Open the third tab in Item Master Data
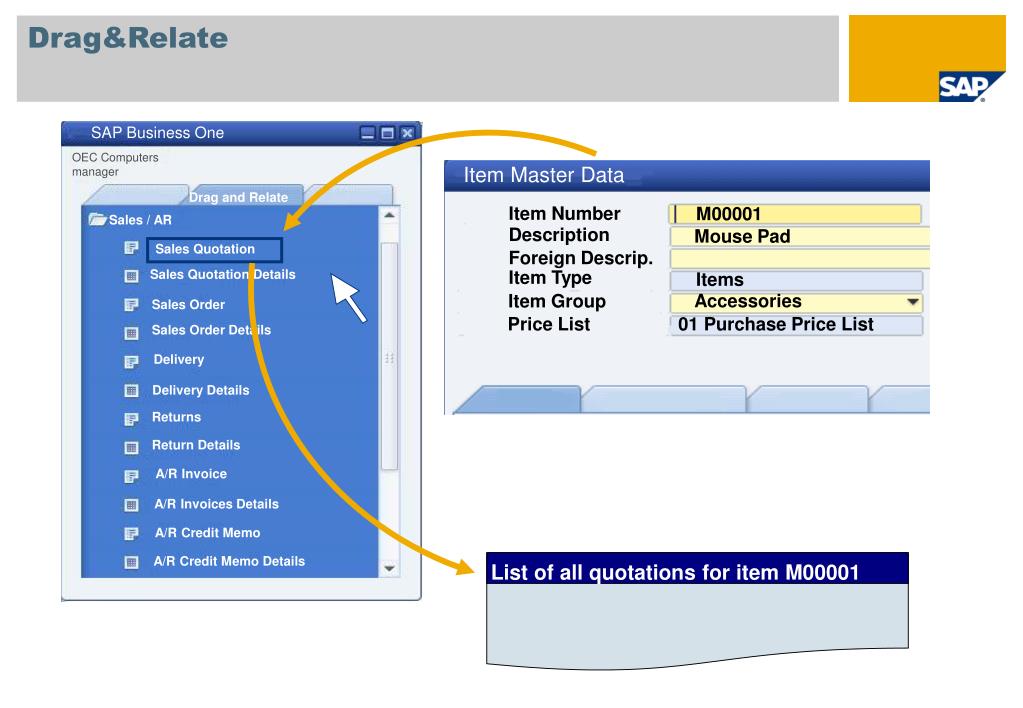This screenshot has width=1023, height=708. pyautogui.click(x=808, y=399)
